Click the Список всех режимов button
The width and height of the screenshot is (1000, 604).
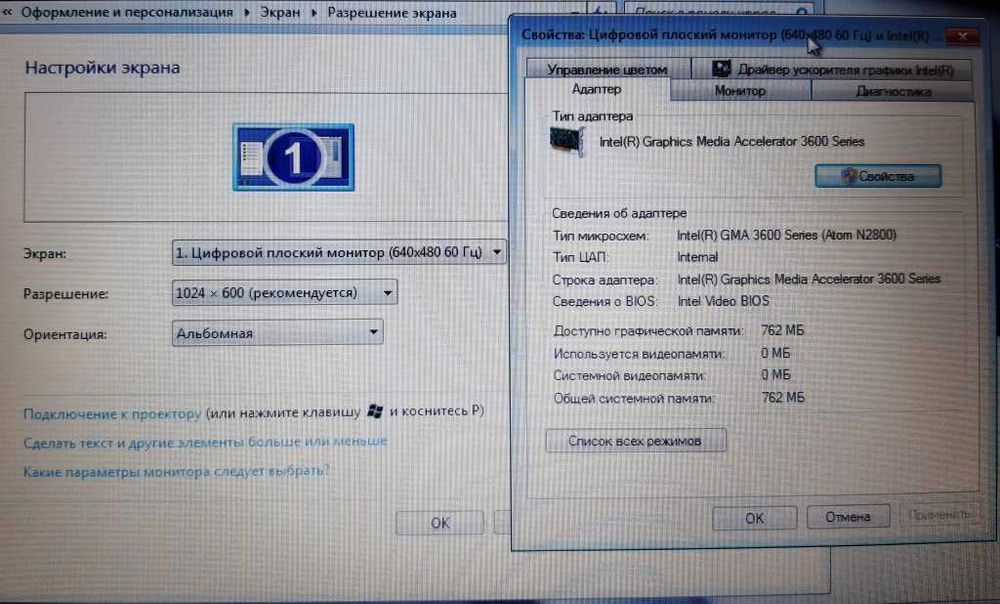pyautogui.click(x=635, y=441)
